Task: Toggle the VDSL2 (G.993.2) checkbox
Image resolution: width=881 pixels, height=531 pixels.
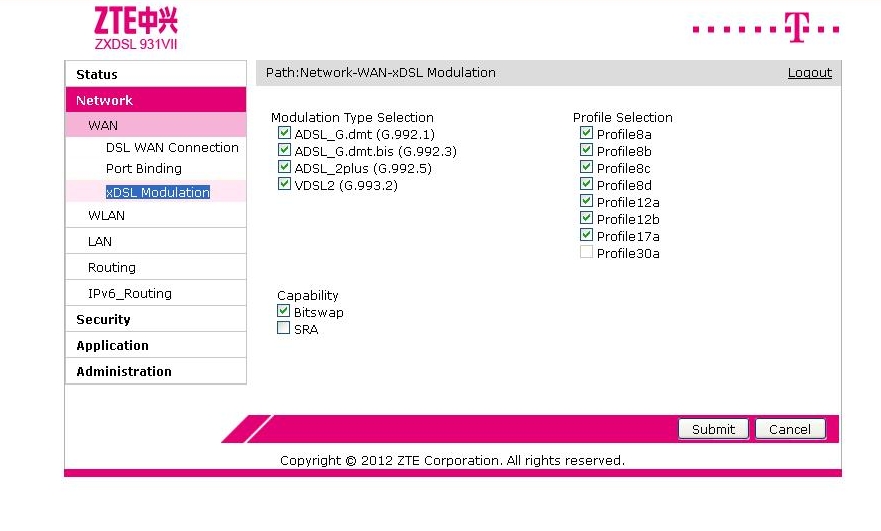Action: point(285,185)
